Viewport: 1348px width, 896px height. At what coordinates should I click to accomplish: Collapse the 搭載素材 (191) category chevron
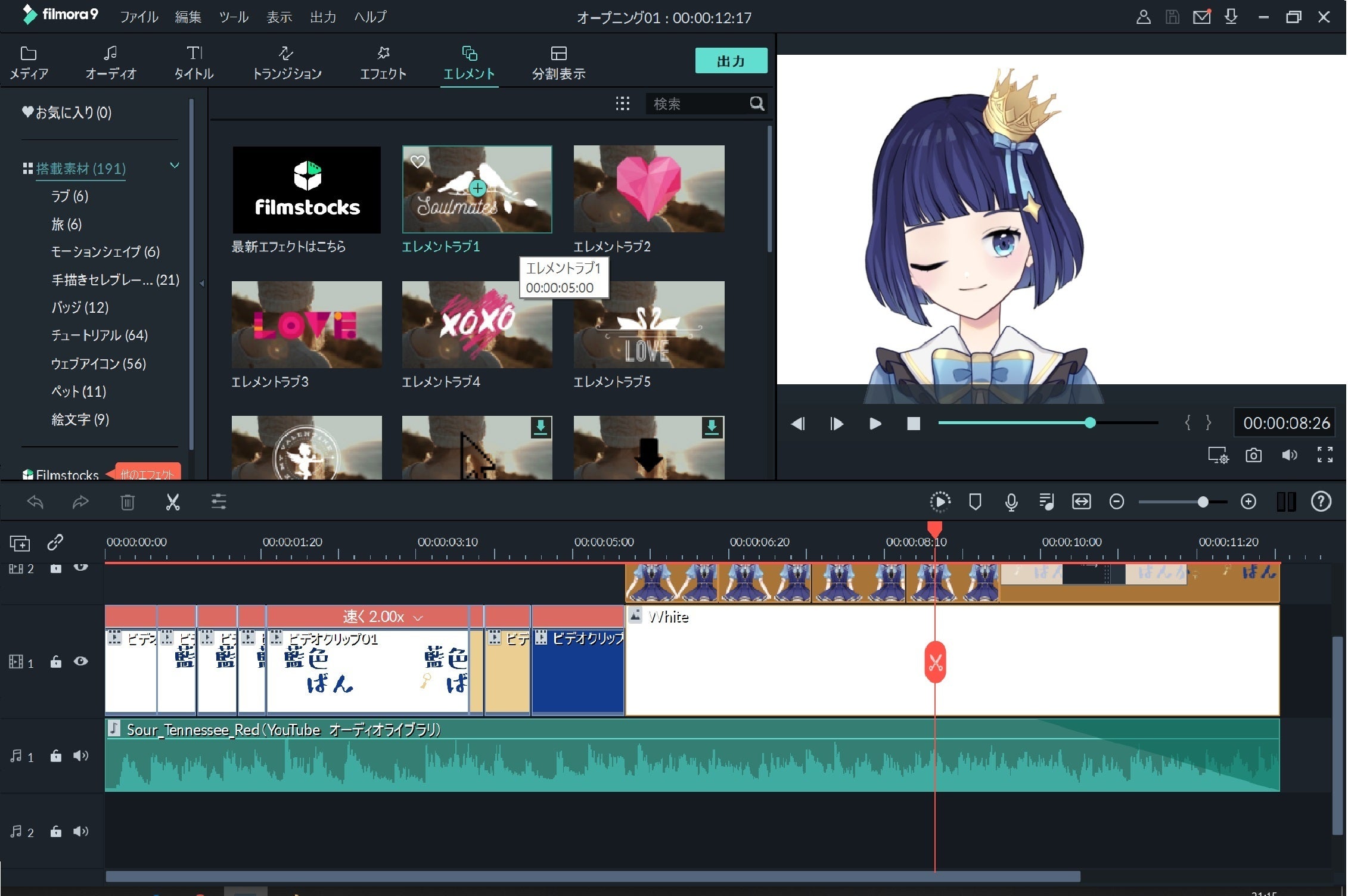point(174,166)
